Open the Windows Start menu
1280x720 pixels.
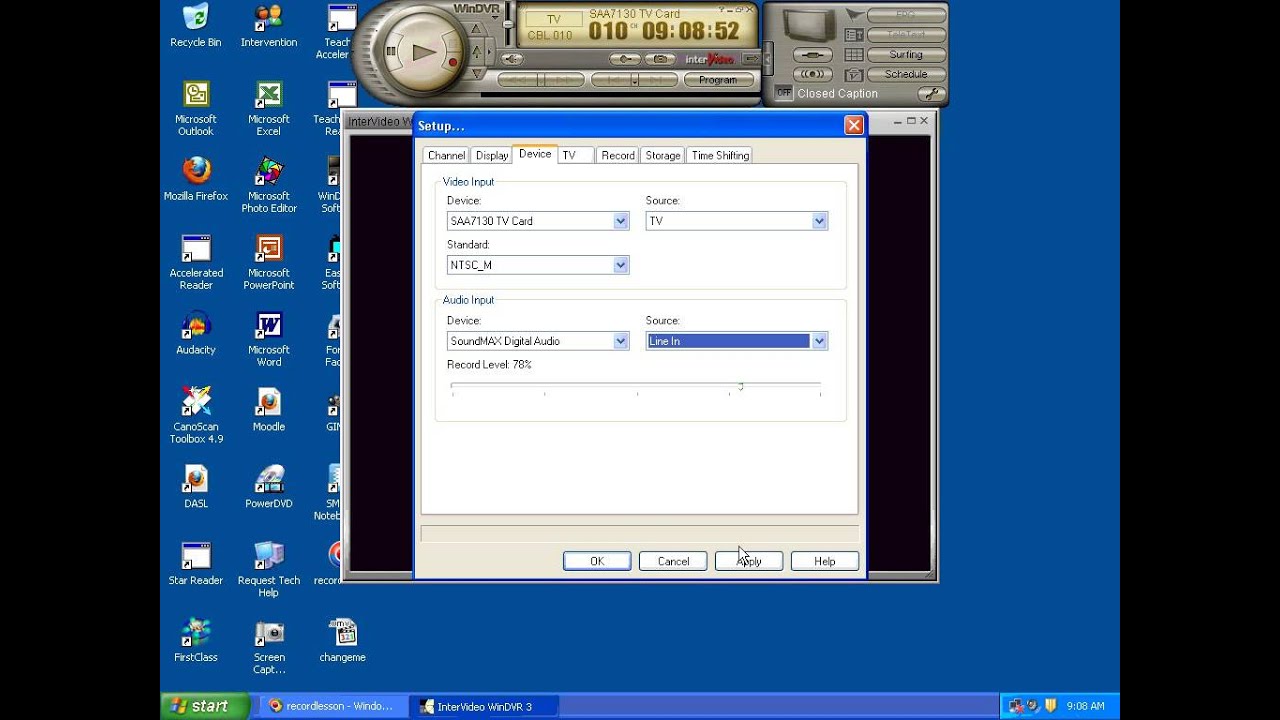tap(205, 706)
